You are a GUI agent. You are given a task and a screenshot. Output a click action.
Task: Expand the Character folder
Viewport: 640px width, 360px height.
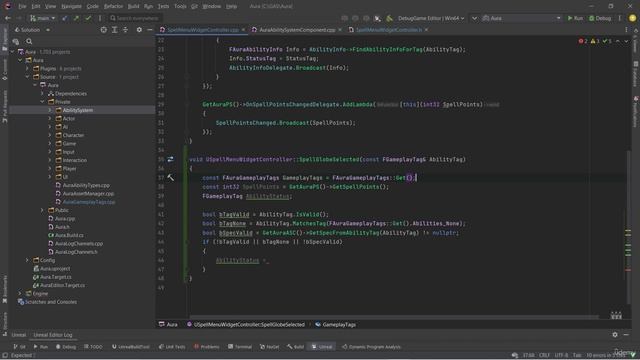(x=50, y=135)
